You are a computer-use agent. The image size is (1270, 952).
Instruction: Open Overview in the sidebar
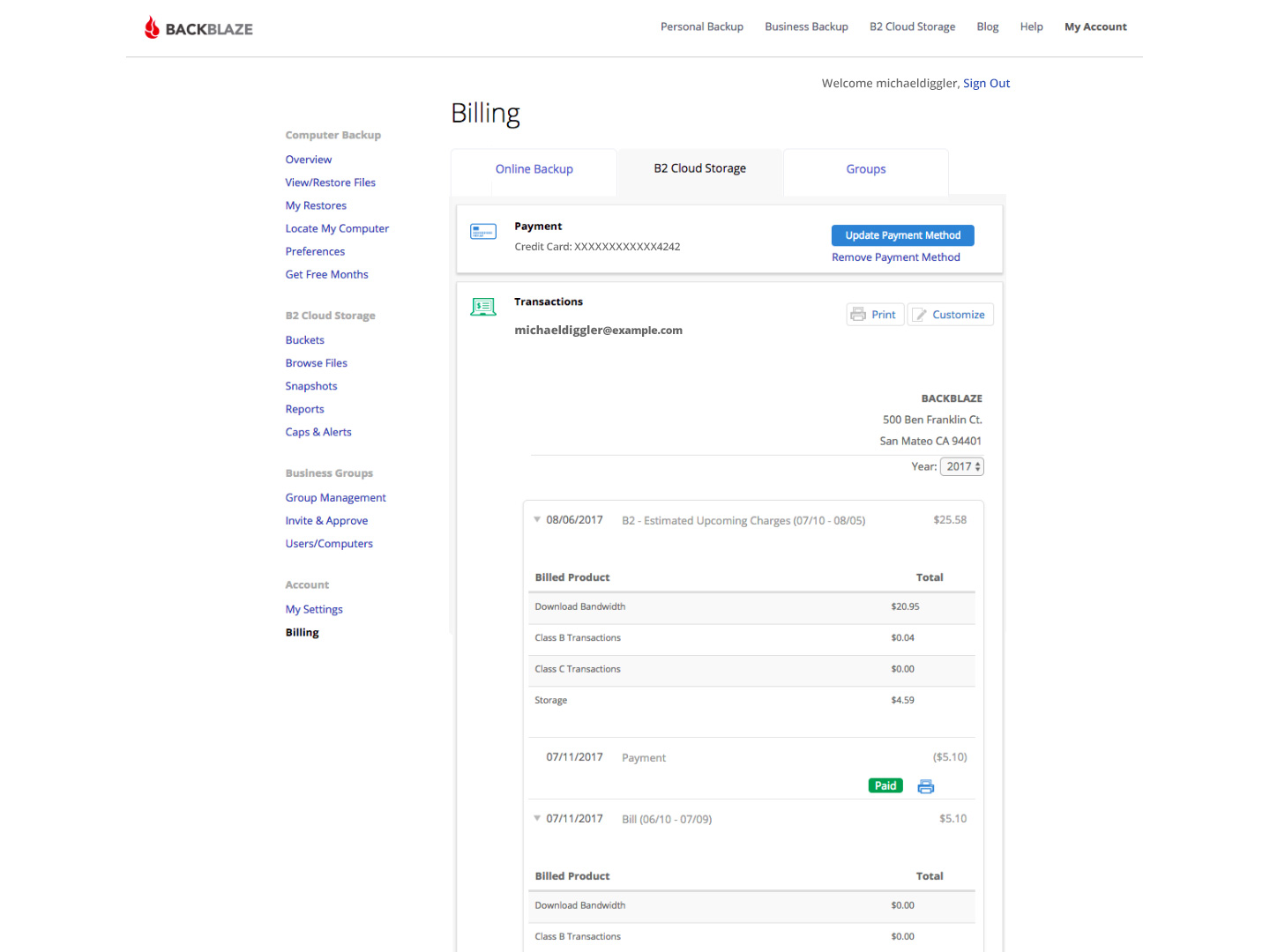pos(308,160)
